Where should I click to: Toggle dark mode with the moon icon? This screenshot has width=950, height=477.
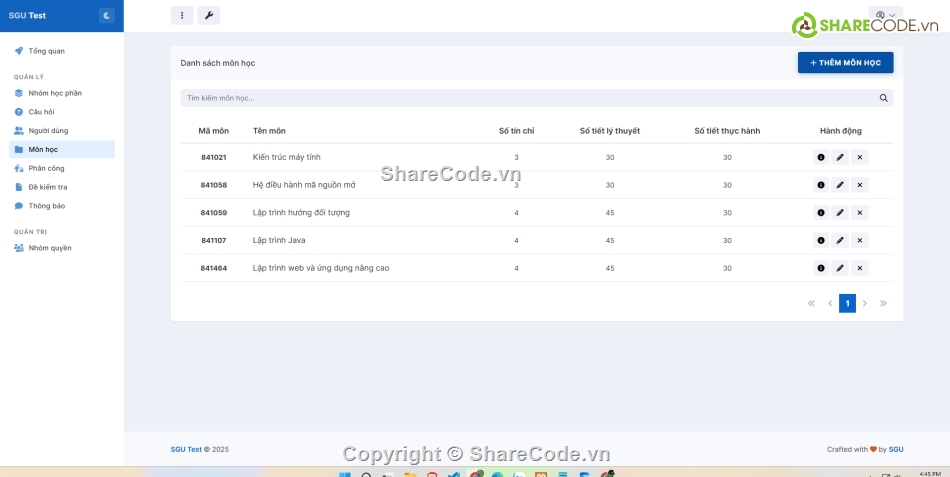[x=107, y=16]
